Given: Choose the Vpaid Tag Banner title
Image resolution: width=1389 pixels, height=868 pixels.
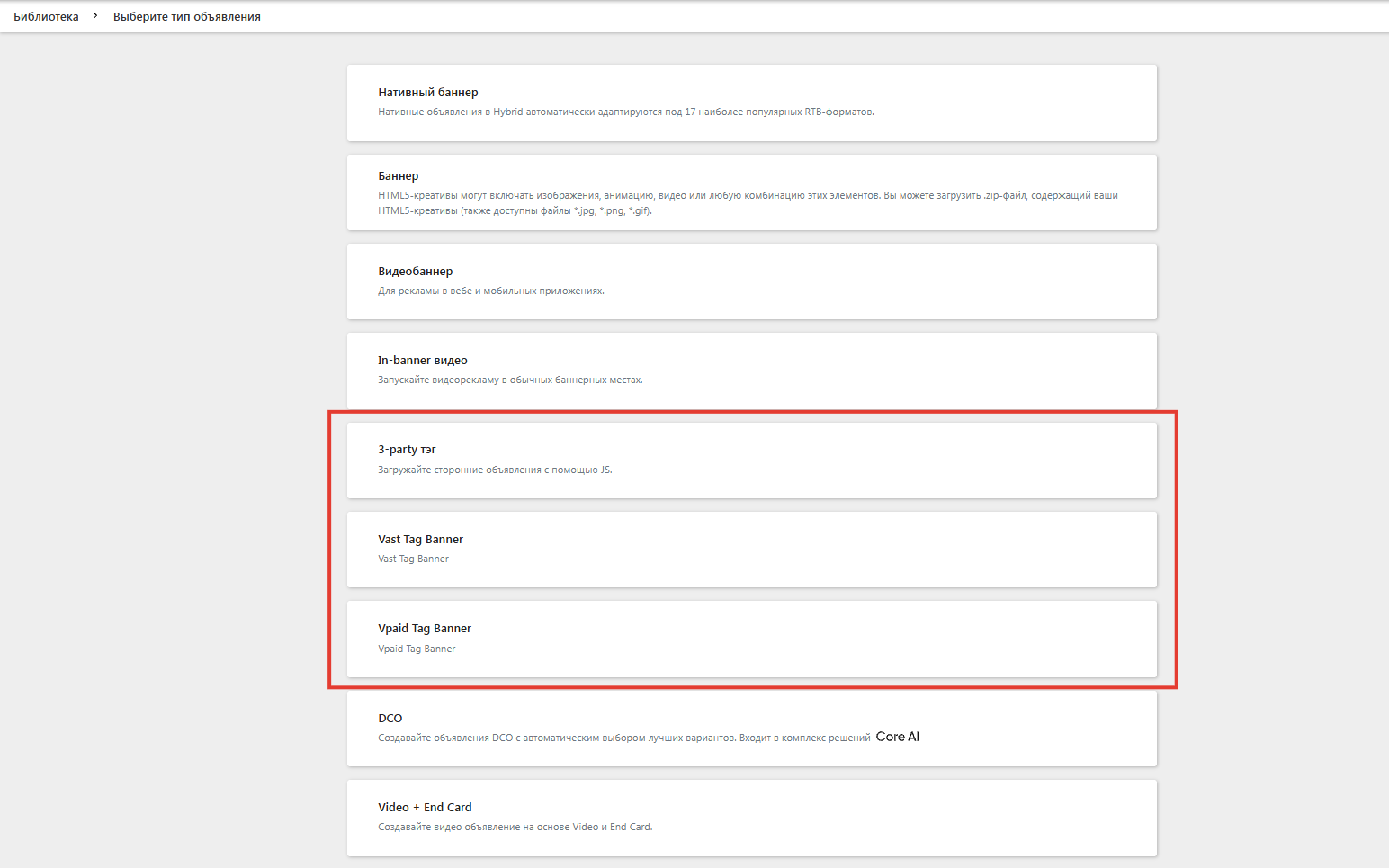Looking at the screenshot, I should pyautogui.click(x=424, y=629).
